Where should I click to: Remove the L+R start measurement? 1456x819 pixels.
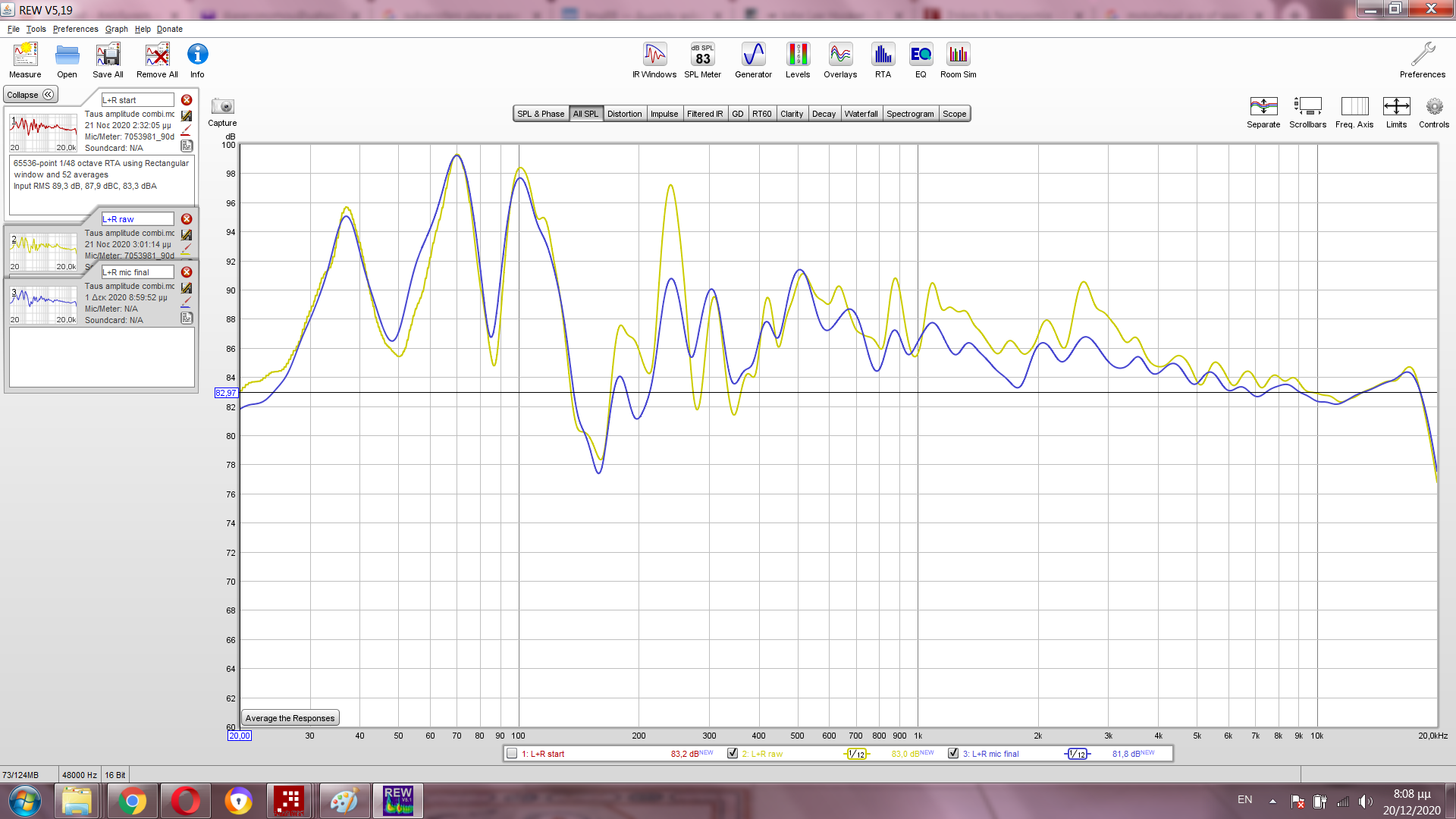[187, 100]
